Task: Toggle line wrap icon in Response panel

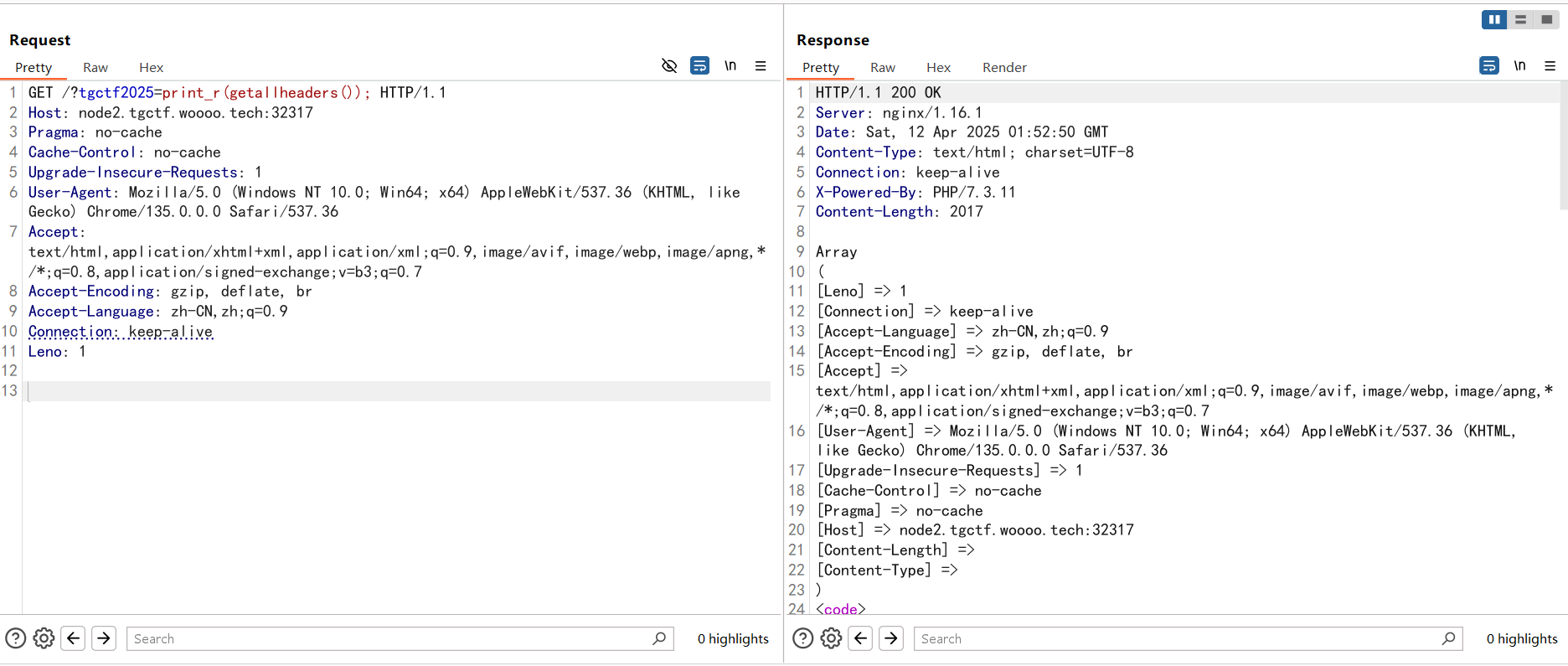Action: tap(1489, 65)
